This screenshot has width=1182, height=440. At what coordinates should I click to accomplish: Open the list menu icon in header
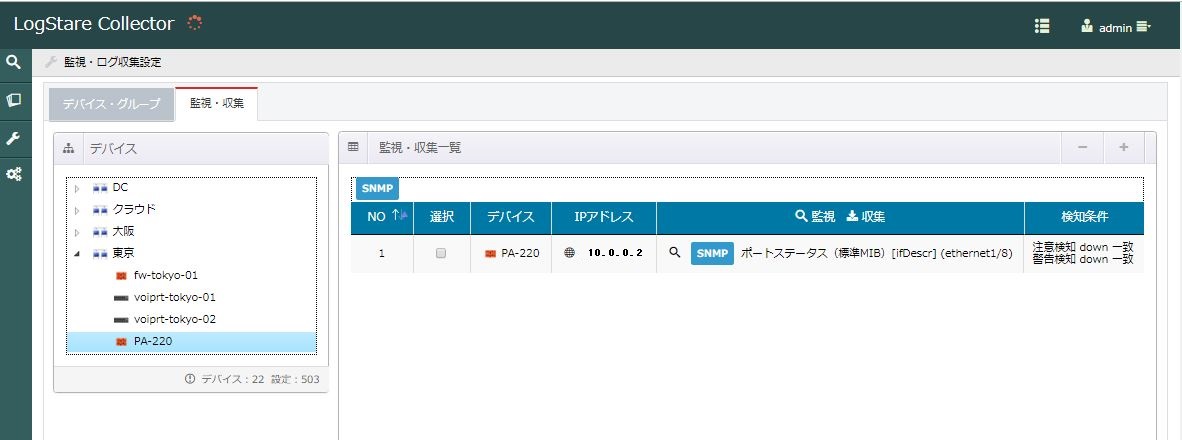point(1042,26)
